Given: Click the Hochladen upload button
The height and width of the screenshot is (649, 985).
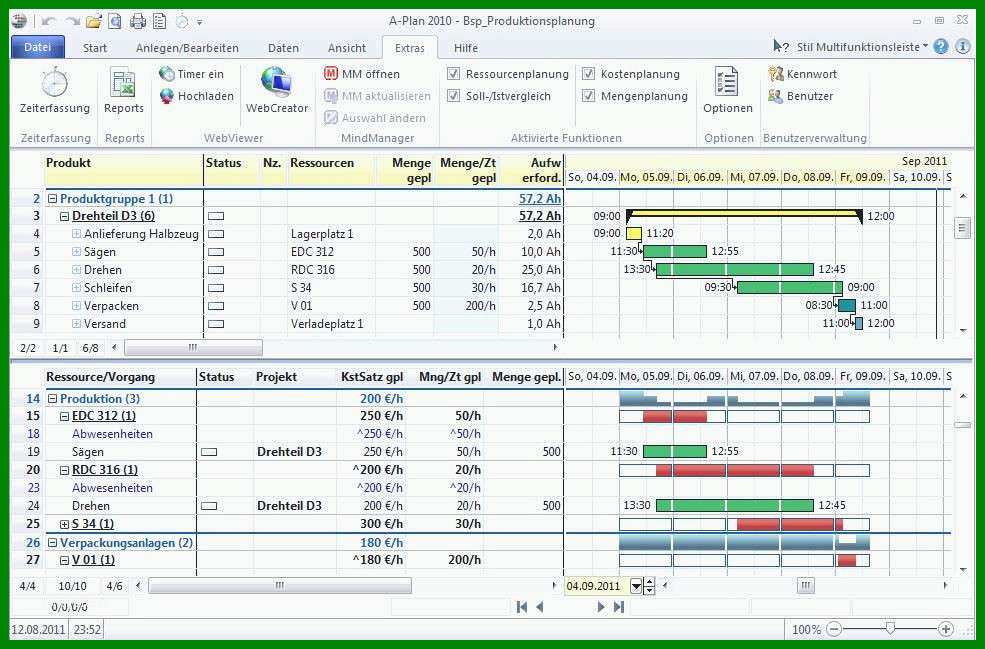Looking at the screenshot, I should (x=197, y=96).
